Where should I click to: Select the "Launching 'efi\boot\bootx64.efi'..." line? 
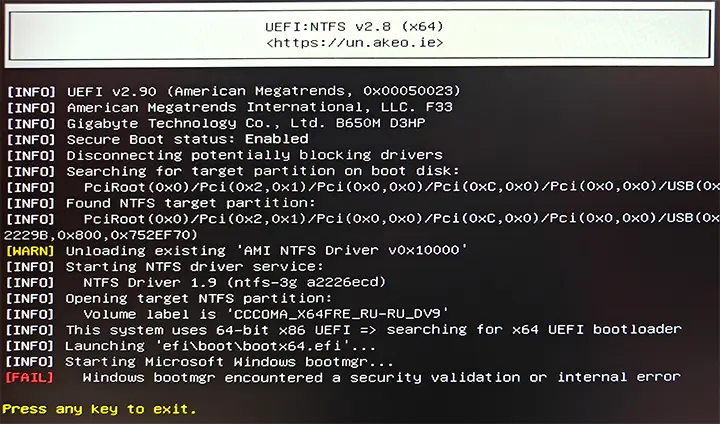coord(220,345)
